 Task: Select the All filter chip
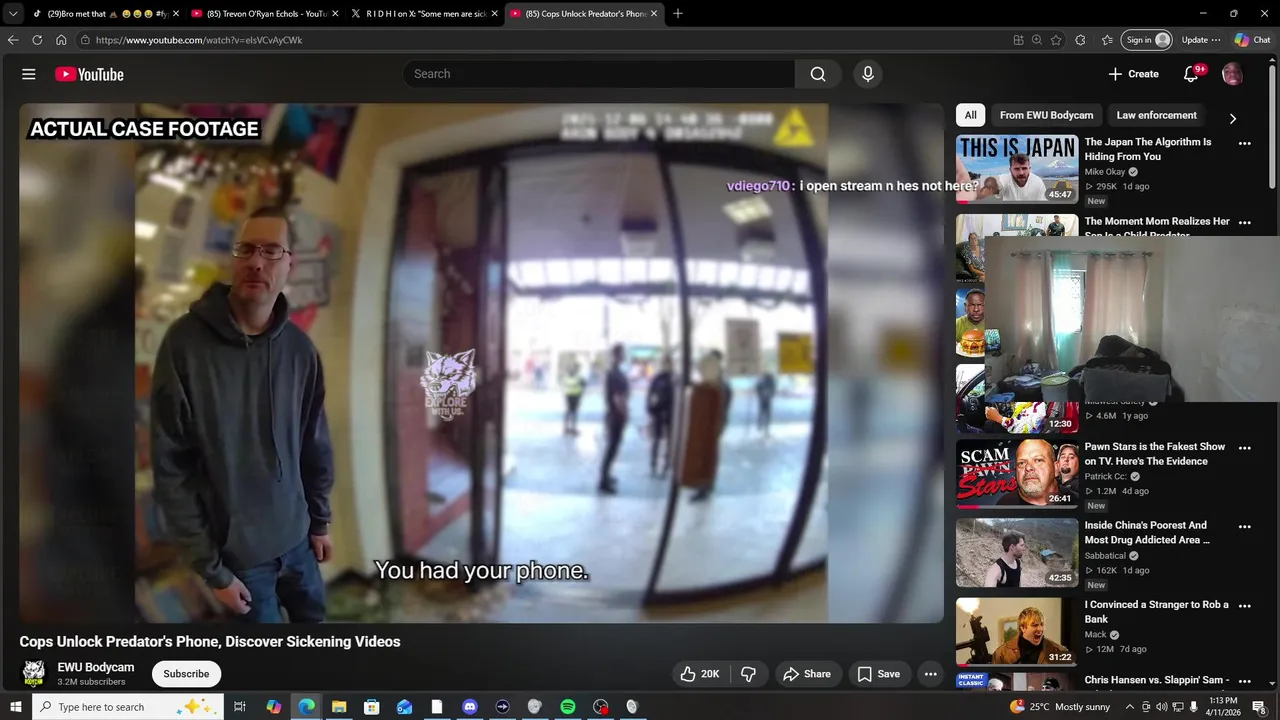(970, 115)
